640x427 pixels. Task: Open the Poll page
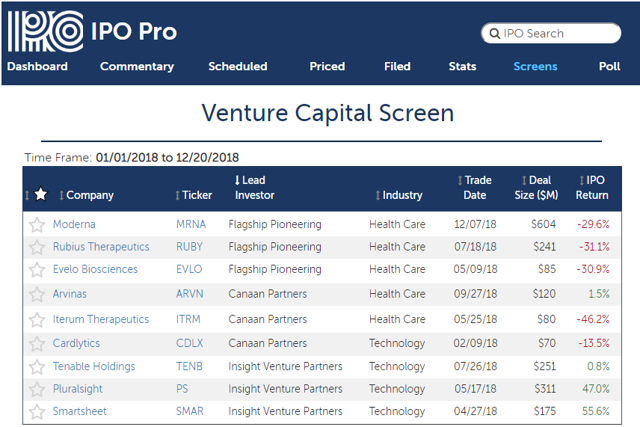coord(609,66)
